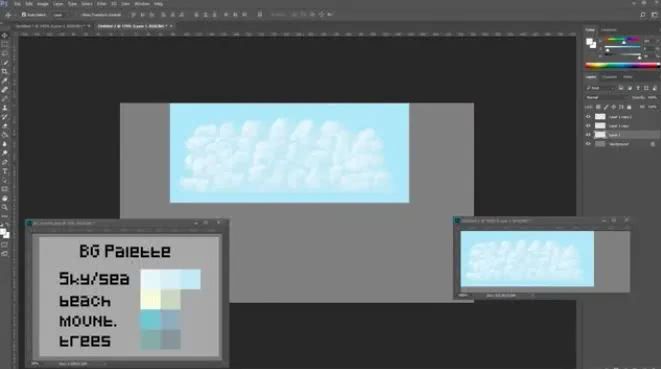Image resolution: width=661 pixels, height=369 pixels.
Task: Change screen mode from the toolbar
Action: [x=5, y=253]
